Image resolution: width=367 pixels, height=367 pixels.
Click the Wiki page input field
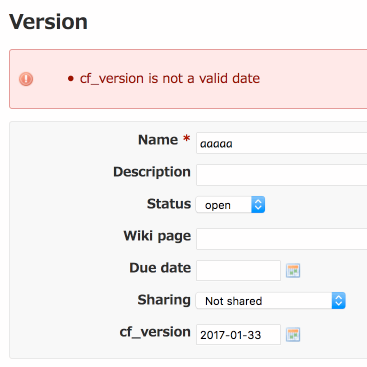click(x=282, y=239)
